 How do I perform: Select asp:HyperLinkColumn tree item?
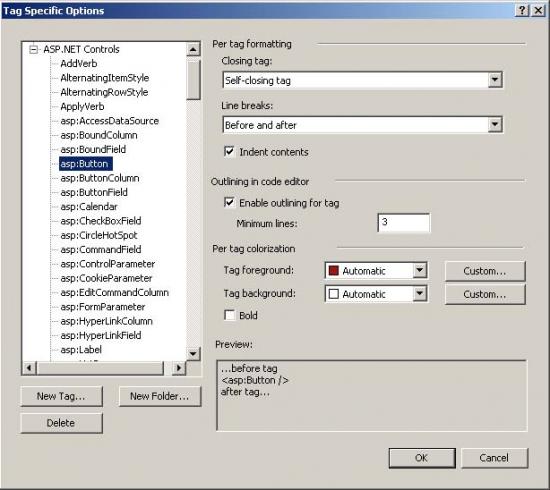click(106, 321)
